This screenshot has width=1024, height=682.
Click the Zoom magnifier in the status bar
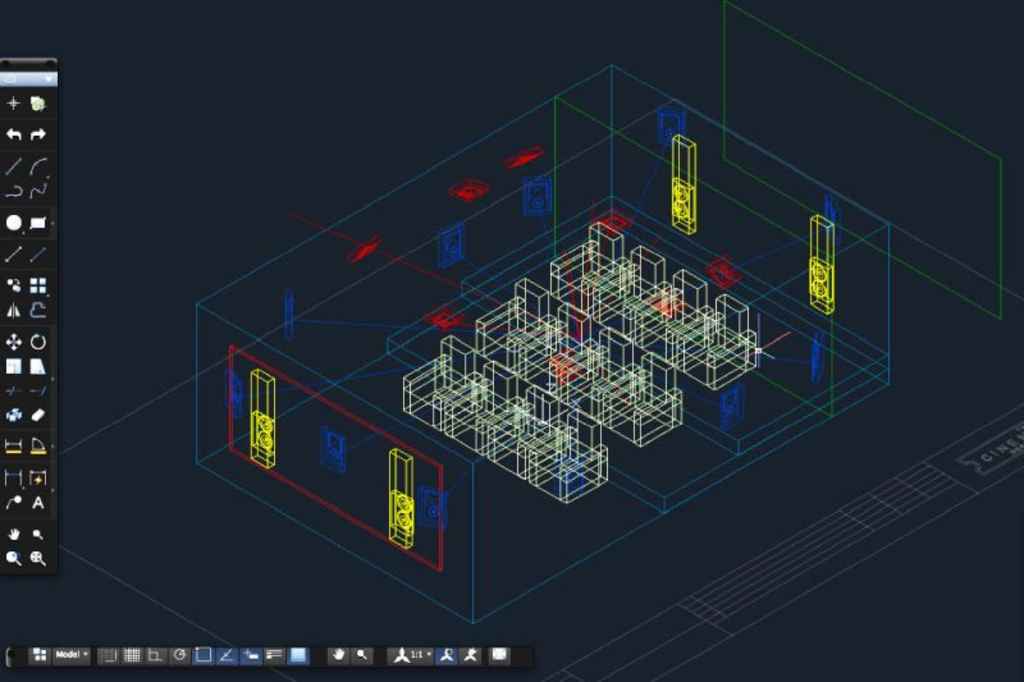tap(361, 655)
